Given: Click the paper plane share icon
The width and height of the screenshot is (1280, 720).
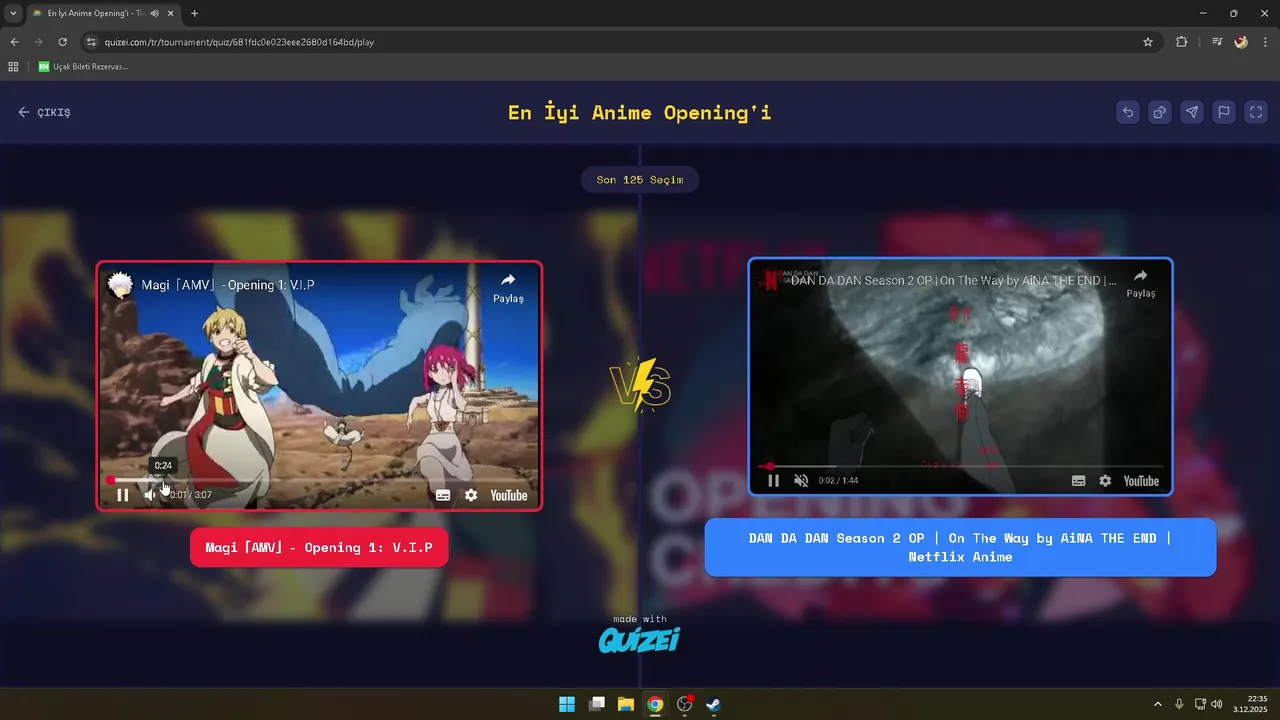Looking at the screenshot, I should pyautogui.click(x=1192, y=112).
